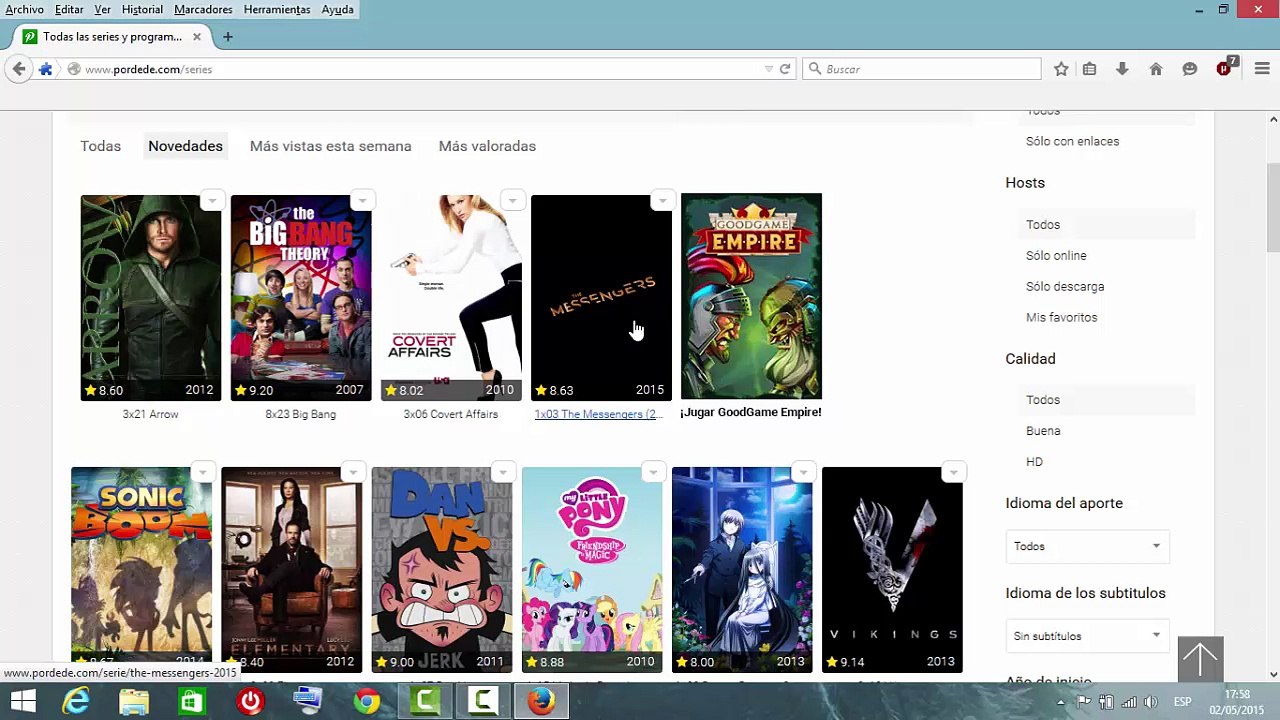Viewport: 1280px width, 720px height.
Task: Open the volume speaker tray icon
Action: tap(1151, 702)
